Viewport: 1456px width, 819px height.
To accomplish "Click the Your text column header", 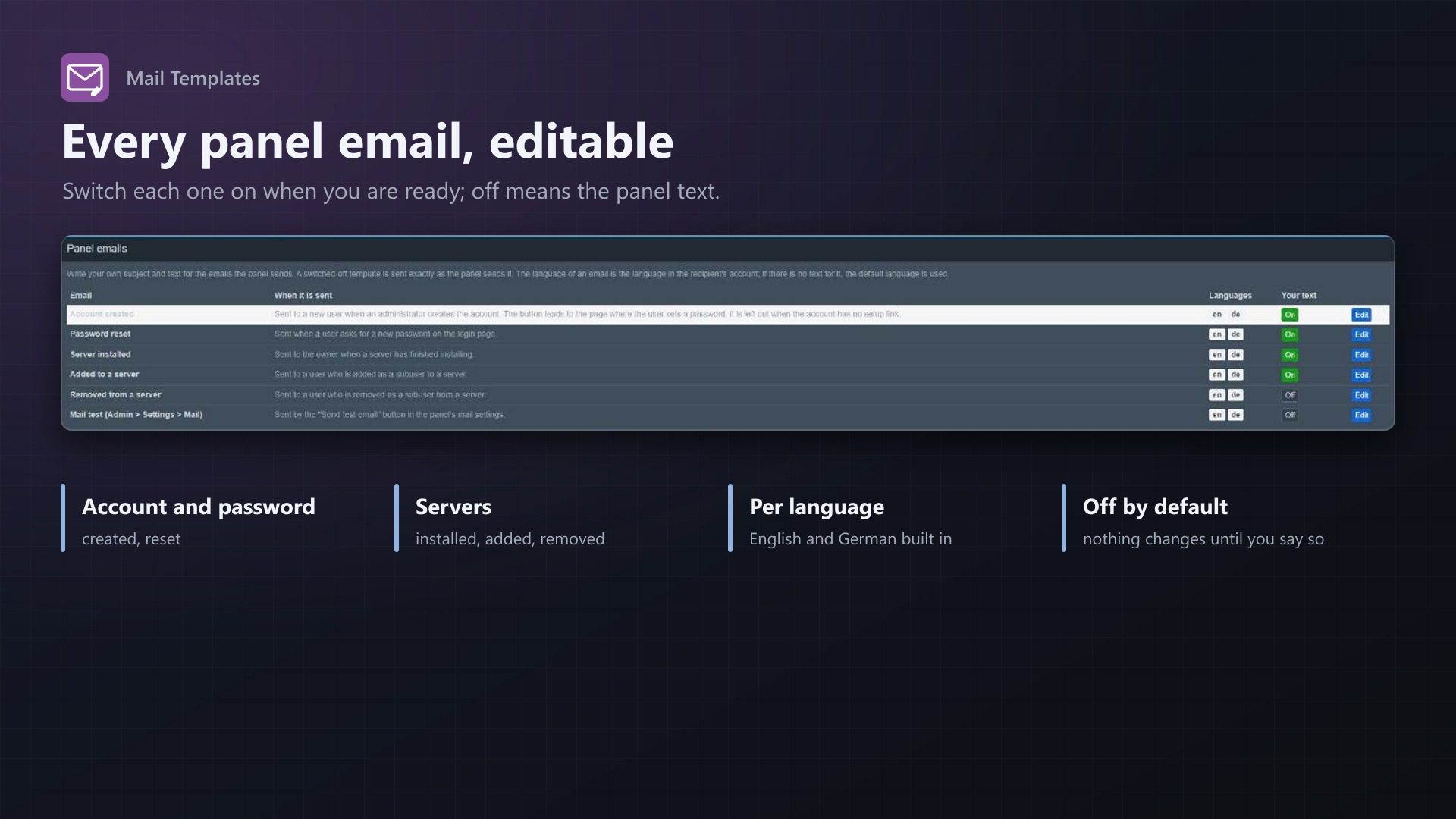I will tap(1299, 296).
